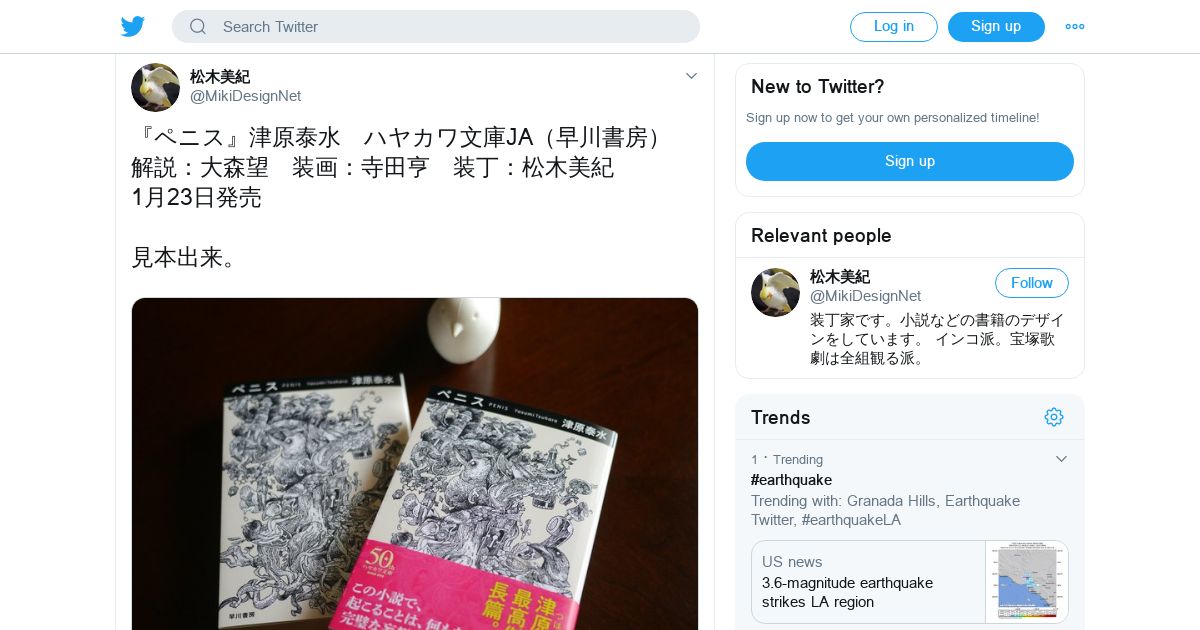This screenshot has width=1200, height=630.
Task: Follow 松木美紀 in Relevant people
Action: coord(1032,283)
